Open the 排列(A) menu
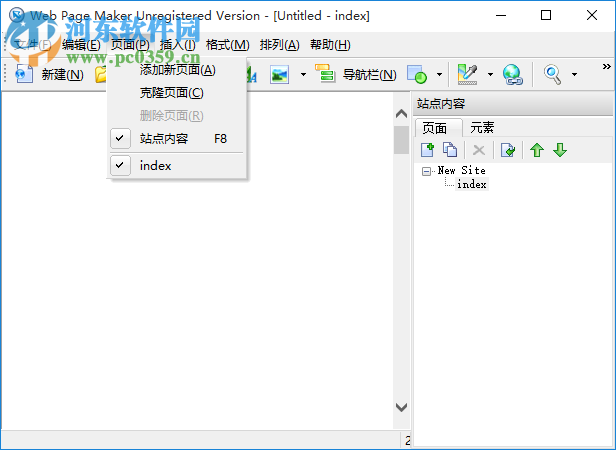The height and width of the screenshot is (450, 616). click(x=279, y=45)
